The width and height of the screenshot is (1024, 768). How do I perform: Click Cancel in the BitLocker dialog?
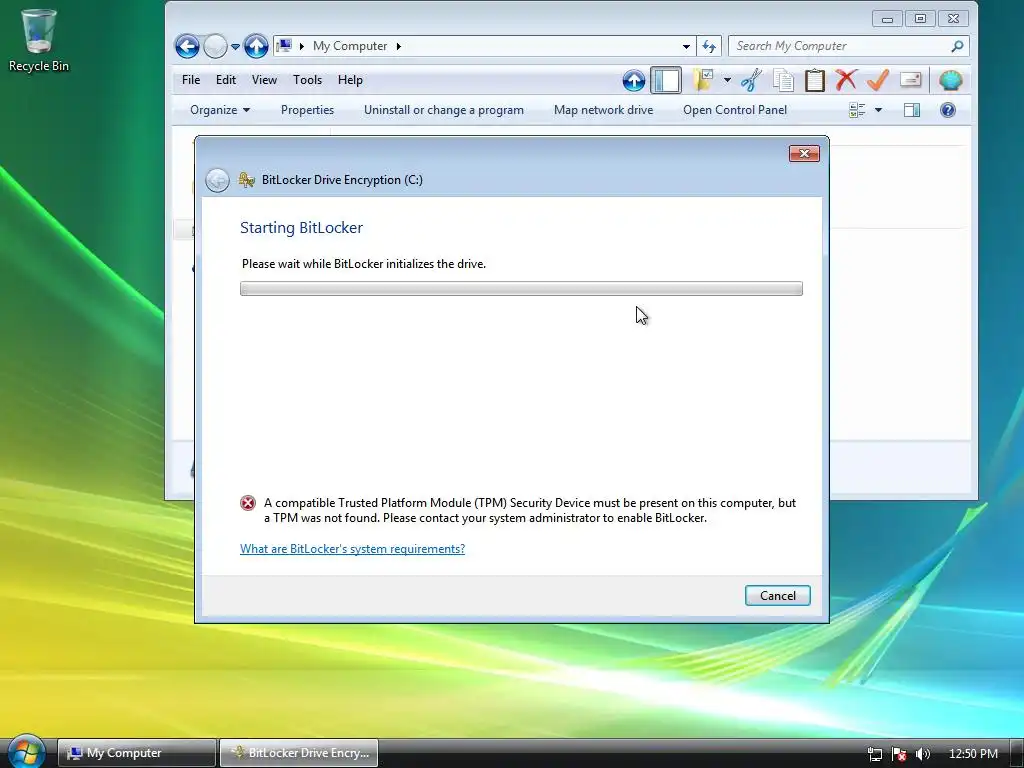coord(778,596)
